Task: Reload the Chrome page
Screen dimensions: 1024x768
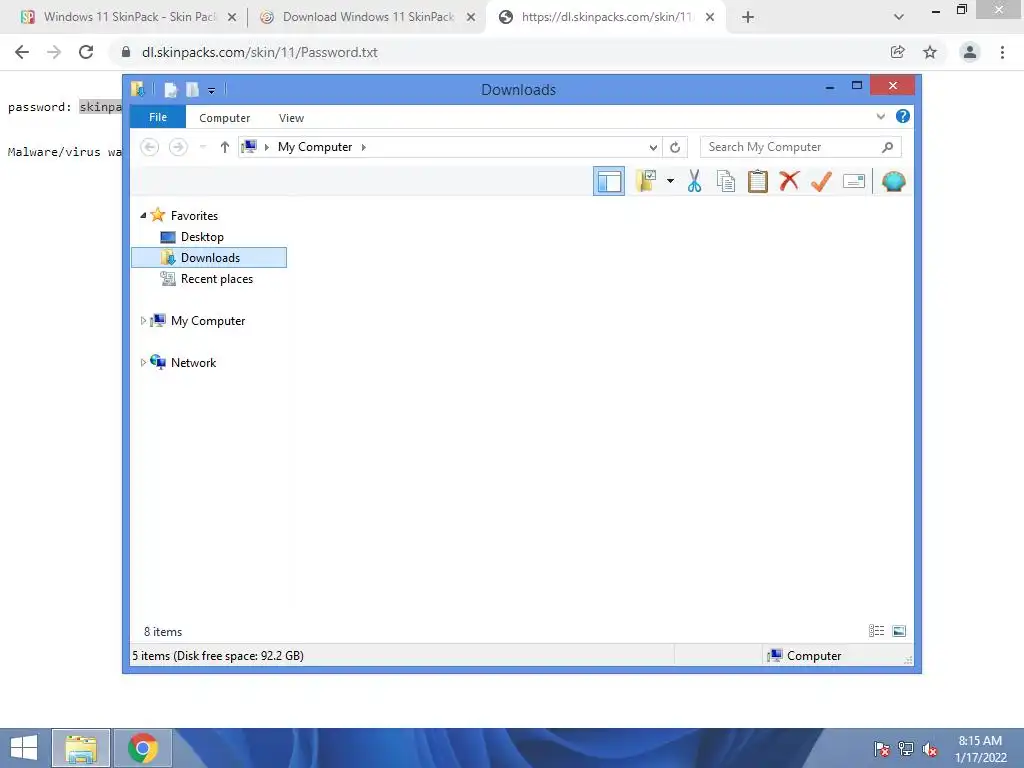Action: [x=86, y=52]
